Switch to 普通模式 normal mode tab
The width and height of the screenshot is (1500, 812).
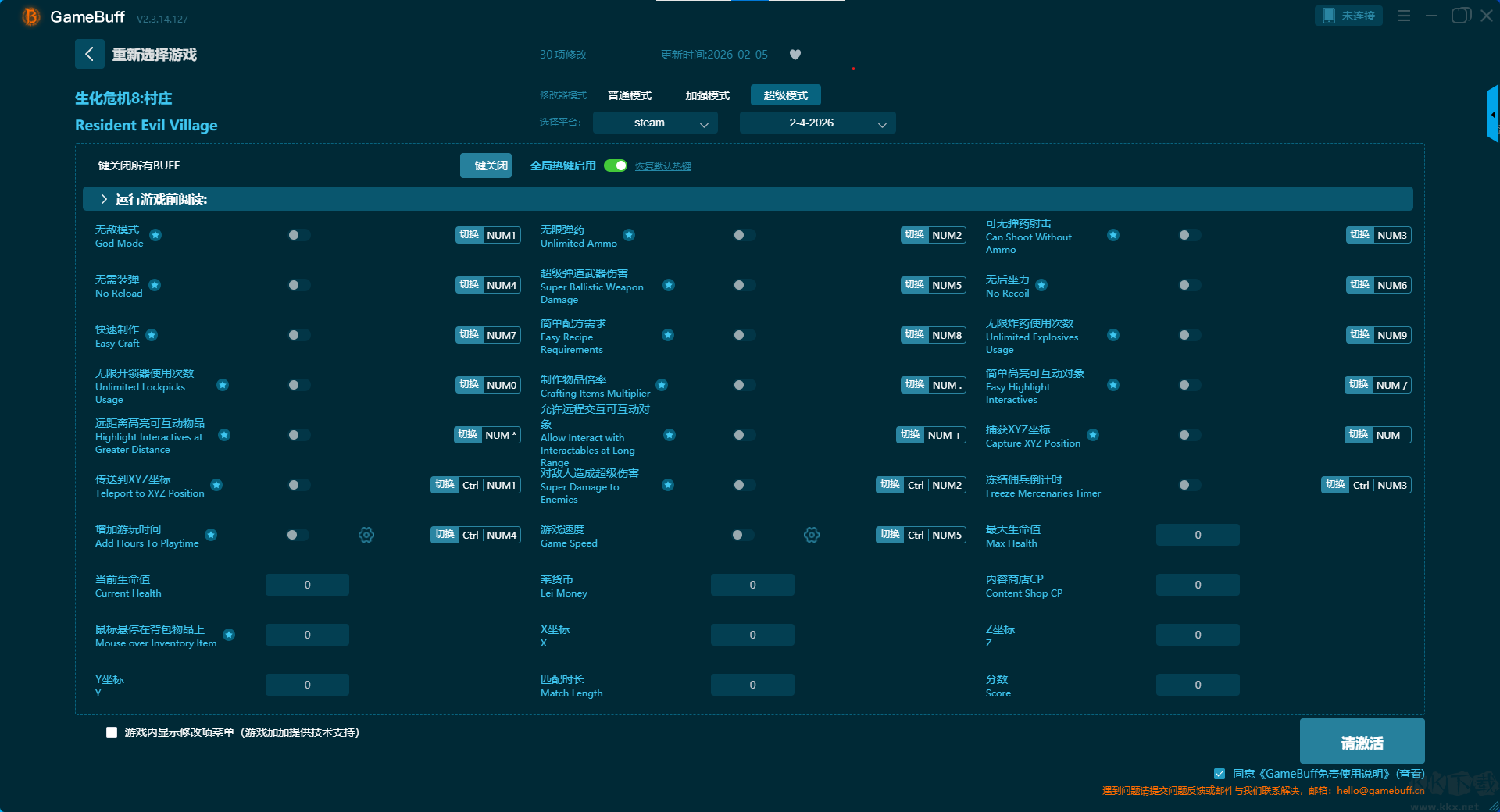click(x=630, y=95)
